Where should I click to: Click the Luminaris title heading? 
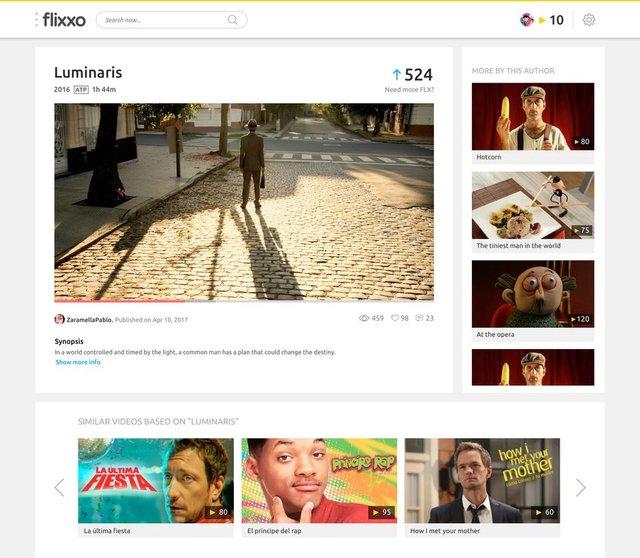(x=88, y=72)
